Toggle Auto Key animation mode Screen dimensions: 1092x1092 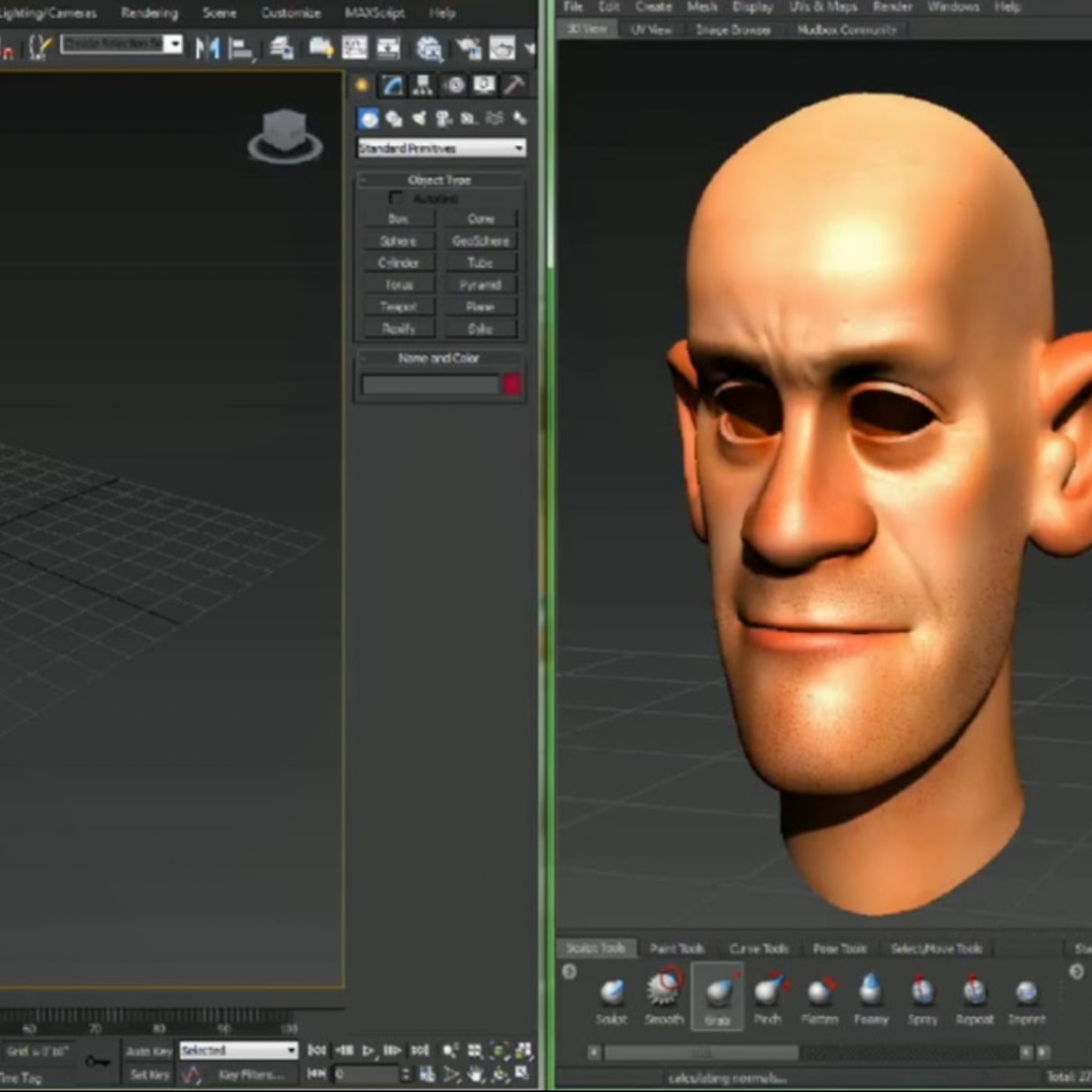coord(149,1051)
